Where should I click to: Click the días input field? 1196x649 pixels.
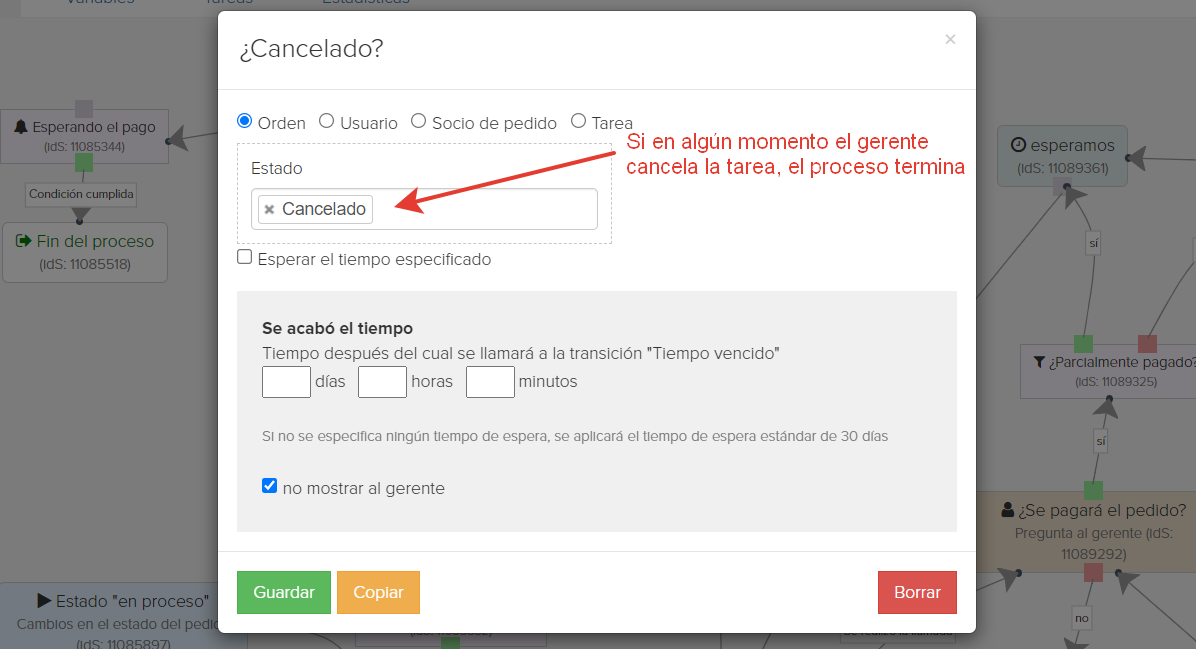(286, 382)
